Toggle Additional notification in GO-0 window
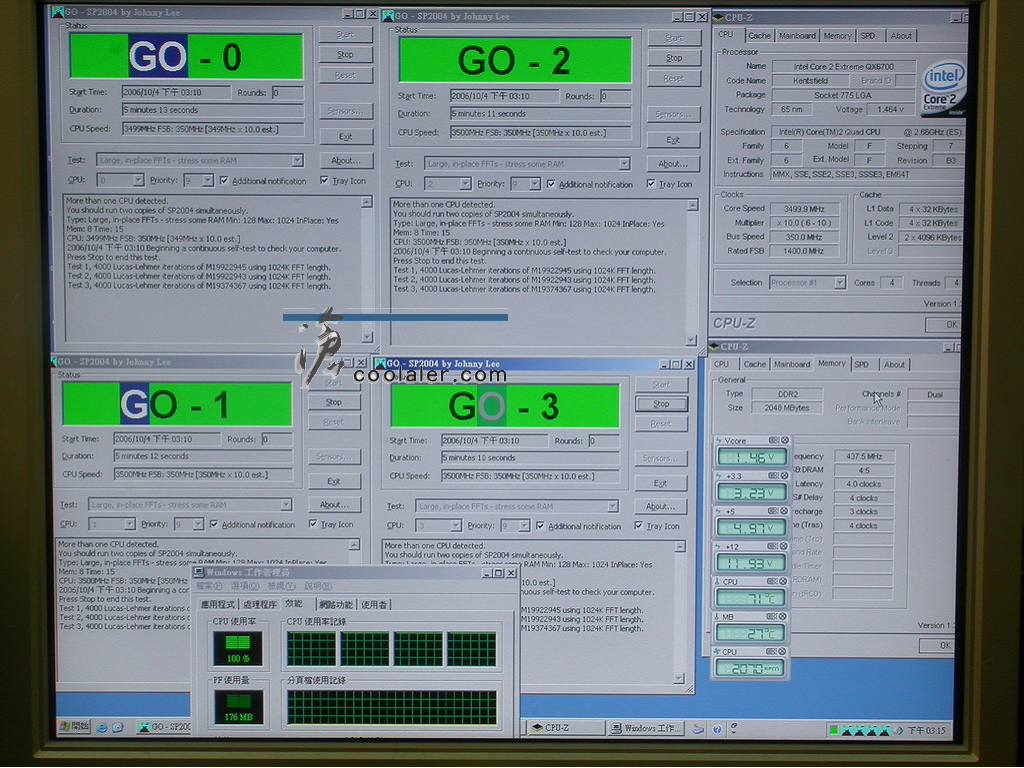 (224, 180)
